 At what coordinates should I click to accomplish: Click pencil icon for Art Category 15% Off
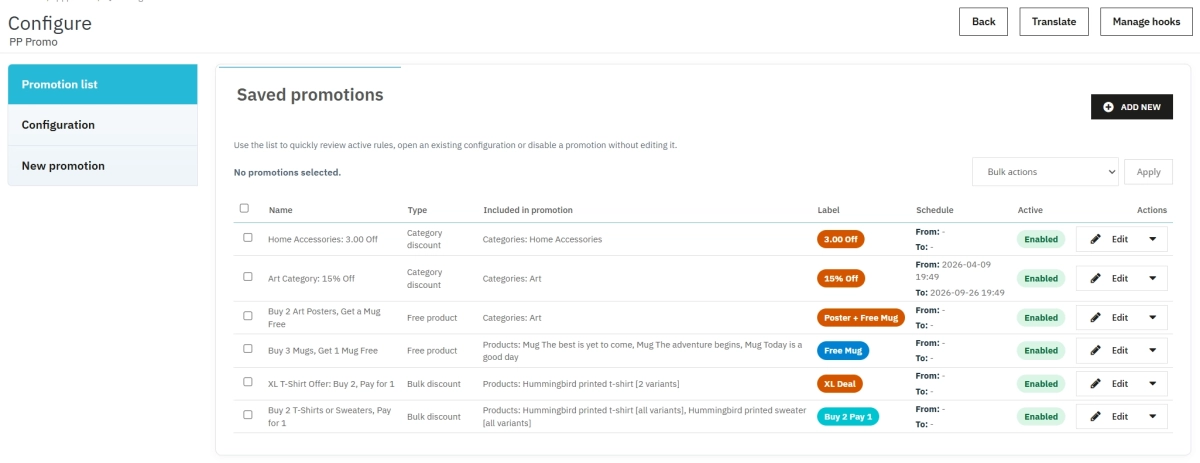[x=1095, y=279]
